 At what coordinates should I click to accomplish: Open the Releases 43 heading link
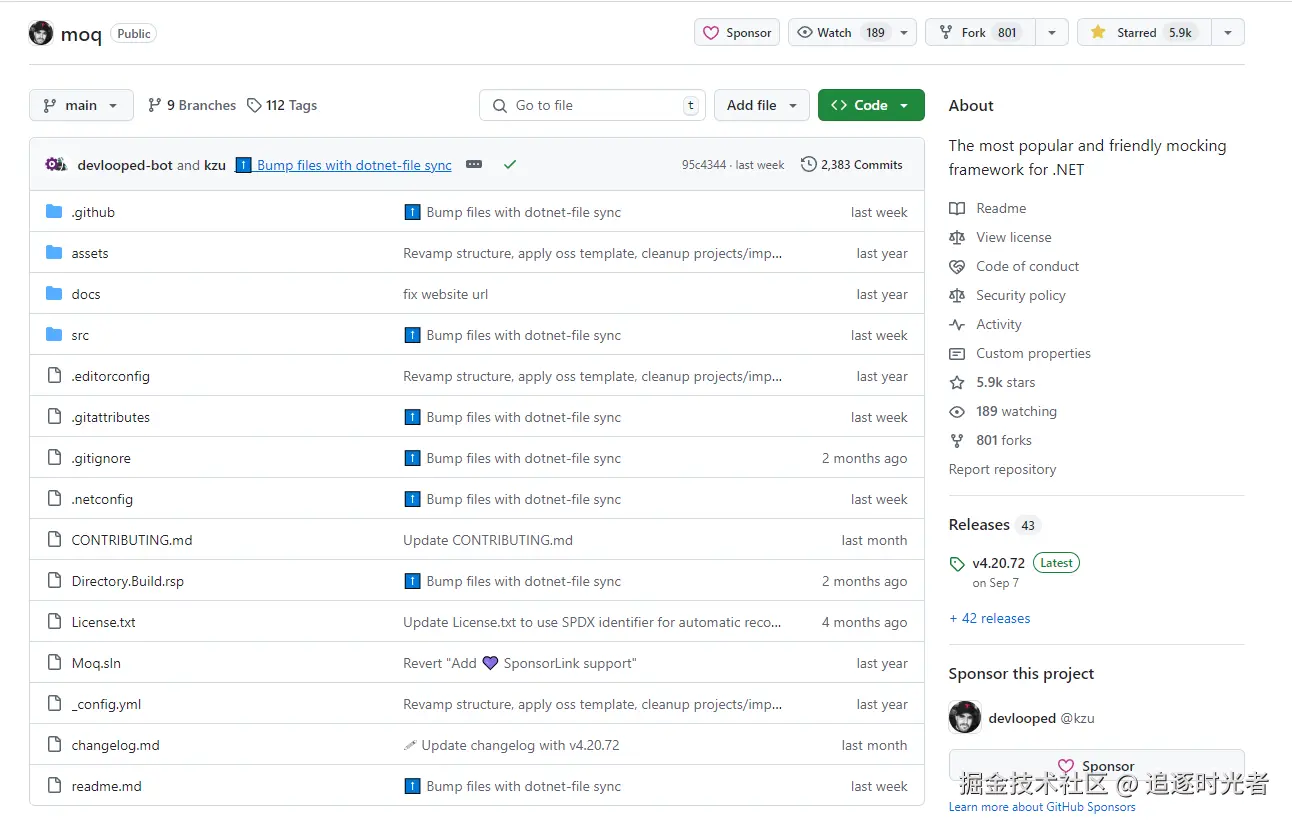pyautogui.click(x=994, y=525)
